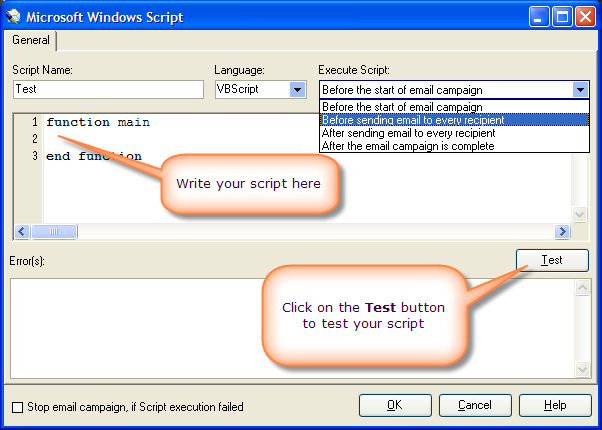Click the OK button
Image resolution: width=602 pixels, height=430 pixels.
point(395,405)
